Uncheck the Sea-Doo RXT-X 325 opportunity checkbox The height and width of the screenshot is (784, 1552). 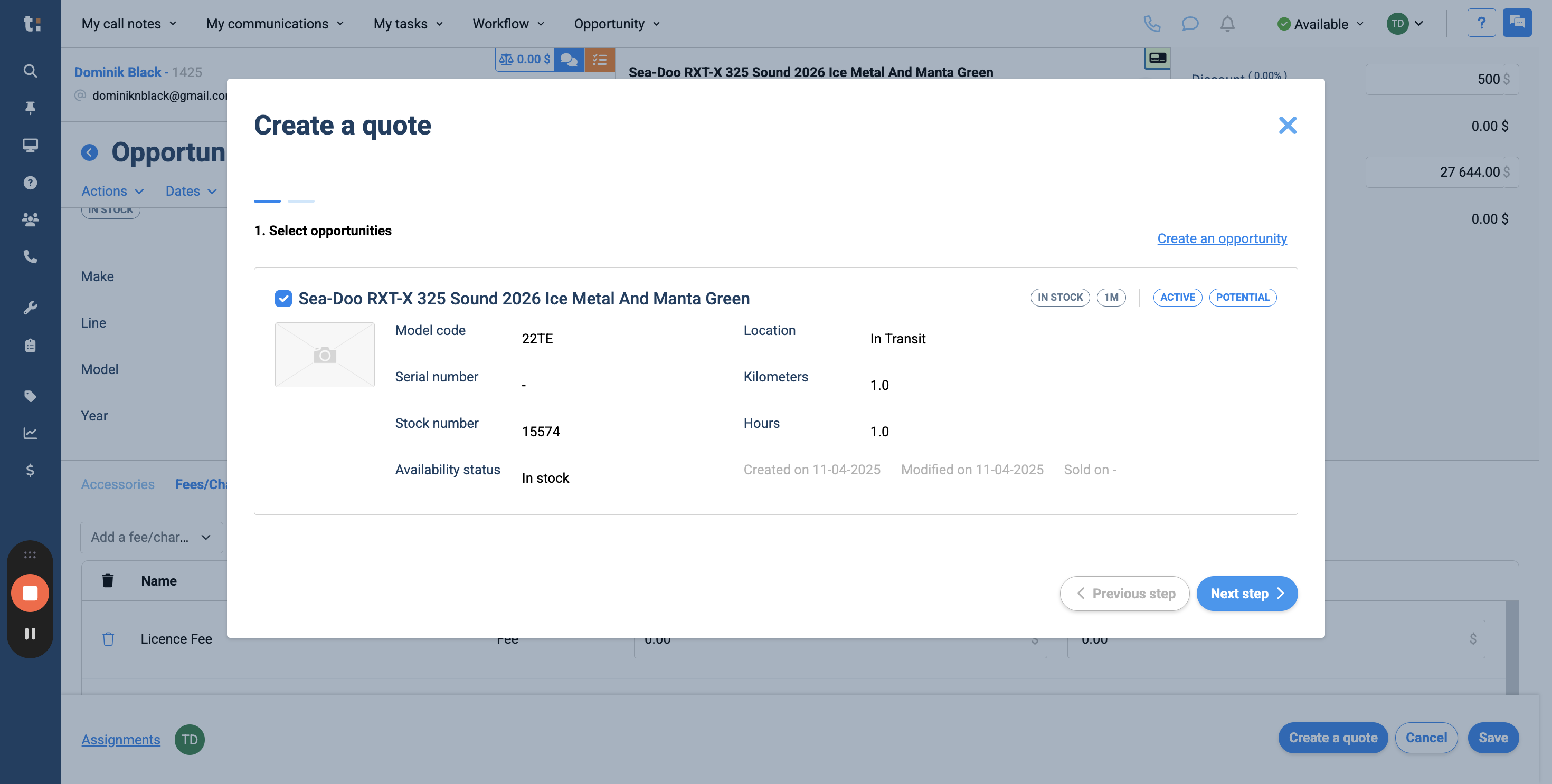[283, 299]
